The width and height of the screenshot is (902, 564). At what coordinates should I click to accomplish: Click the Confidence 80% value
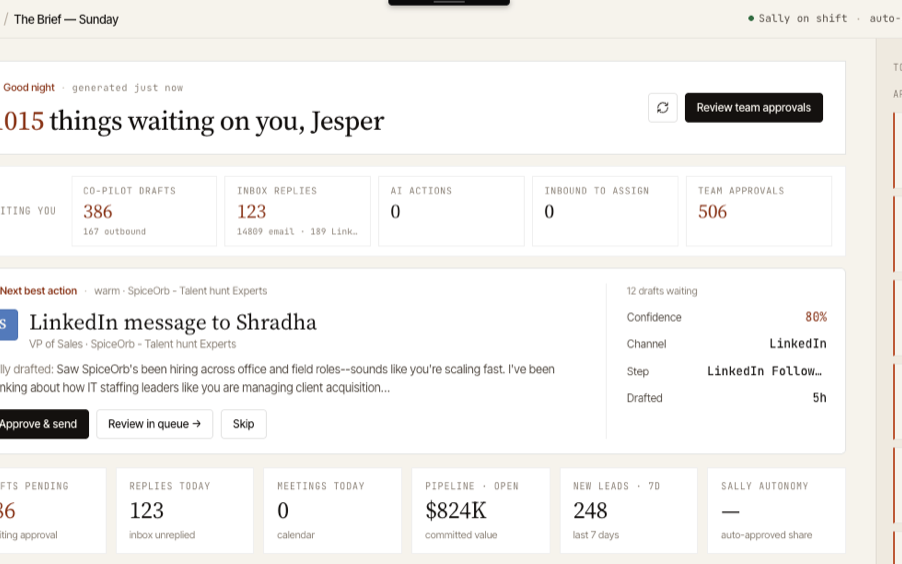coord(816,317)
